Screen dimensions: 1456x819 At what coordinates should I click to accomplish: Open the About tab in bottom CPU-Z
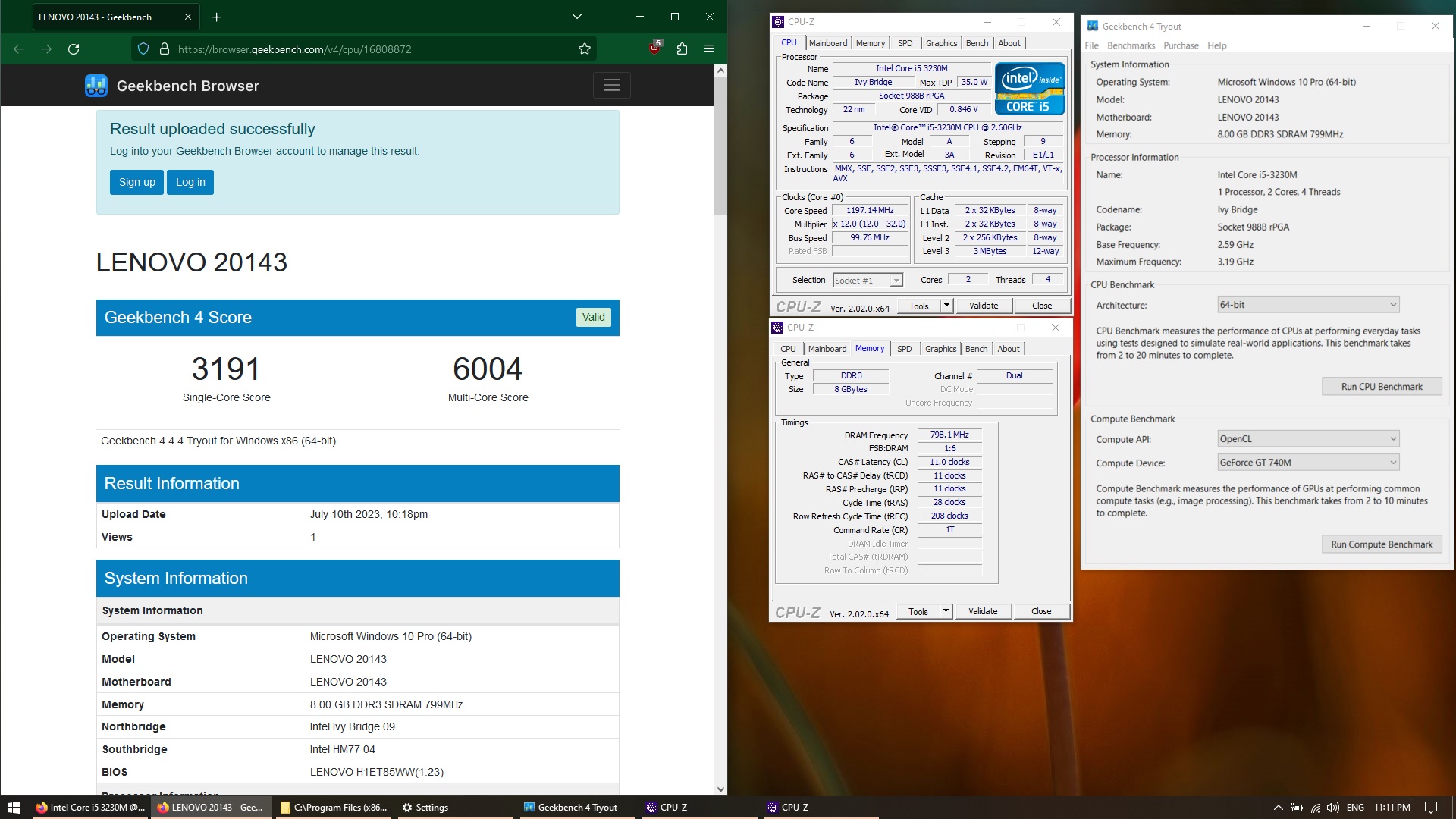[1009, 349]
